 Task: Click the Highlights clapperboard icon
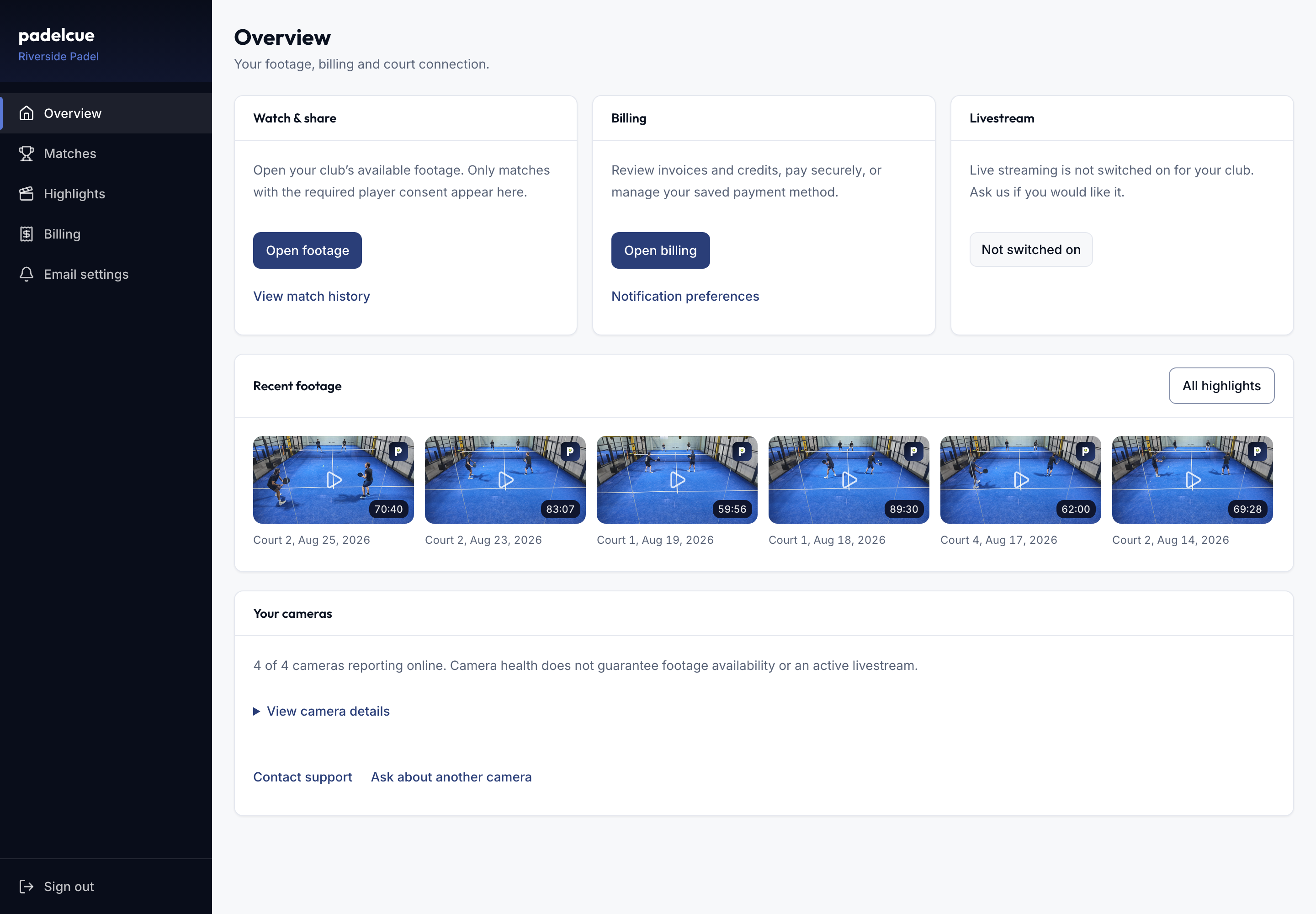(x=27, y=194)
